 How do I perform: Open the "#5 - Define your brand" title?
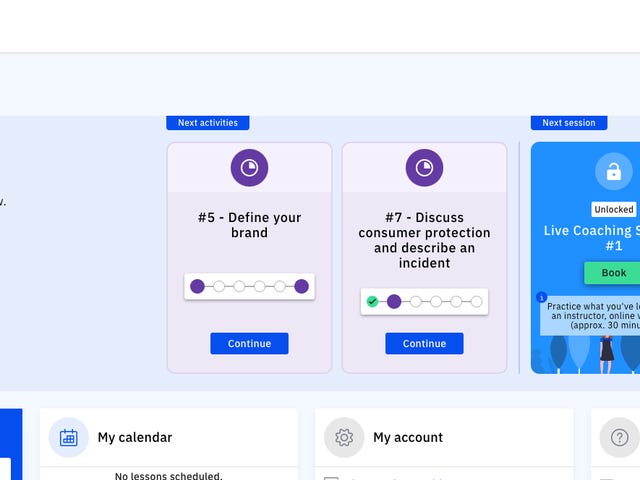[x=249, y=225]
